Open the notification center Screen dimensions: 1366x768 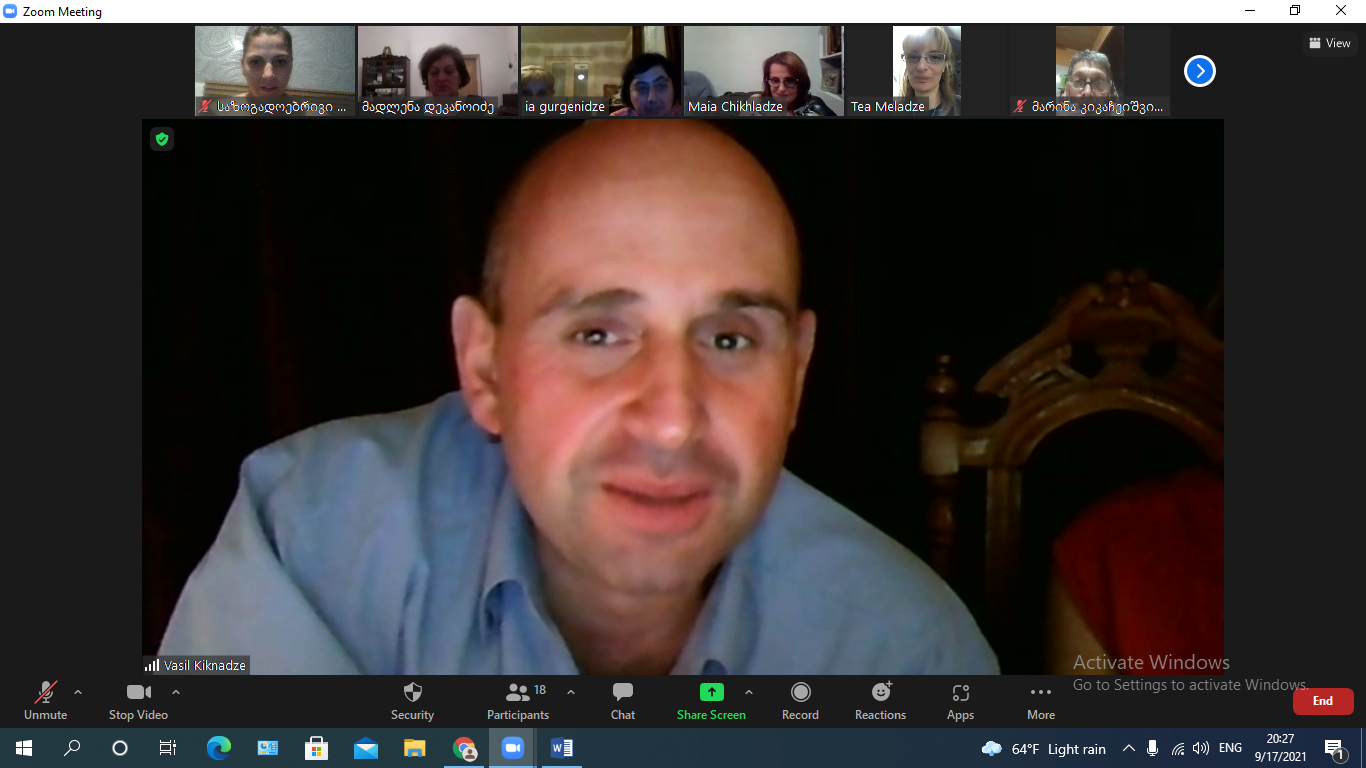[x=1334, y=749]
